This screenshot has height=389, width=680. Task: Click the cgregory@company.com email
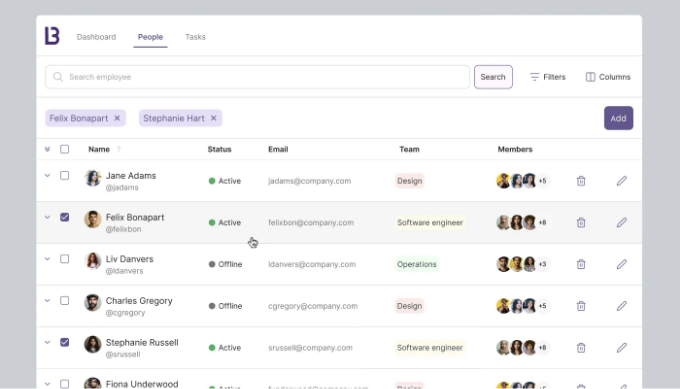coord(313,306)
